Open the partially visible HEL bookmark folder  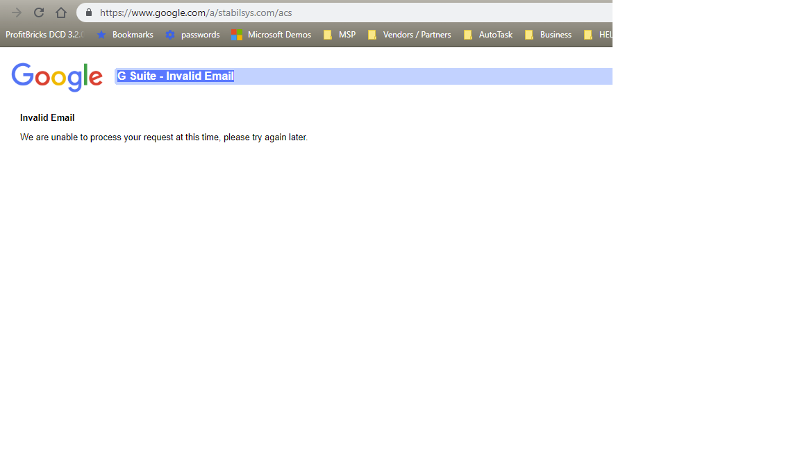[x=599, y=35]
